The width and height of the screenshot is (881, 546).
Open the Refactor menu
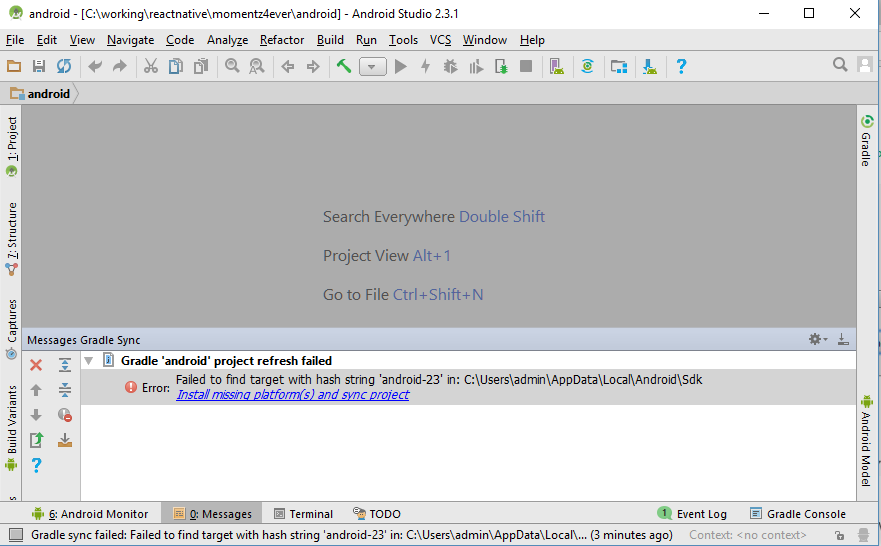281,40
